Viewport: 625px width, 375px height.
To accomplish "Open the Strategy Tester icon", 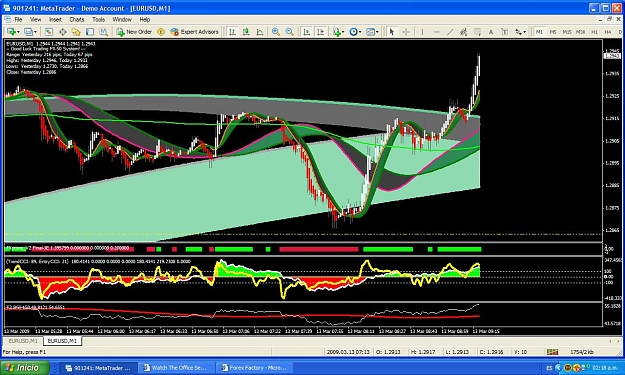I will pos(104,32).
